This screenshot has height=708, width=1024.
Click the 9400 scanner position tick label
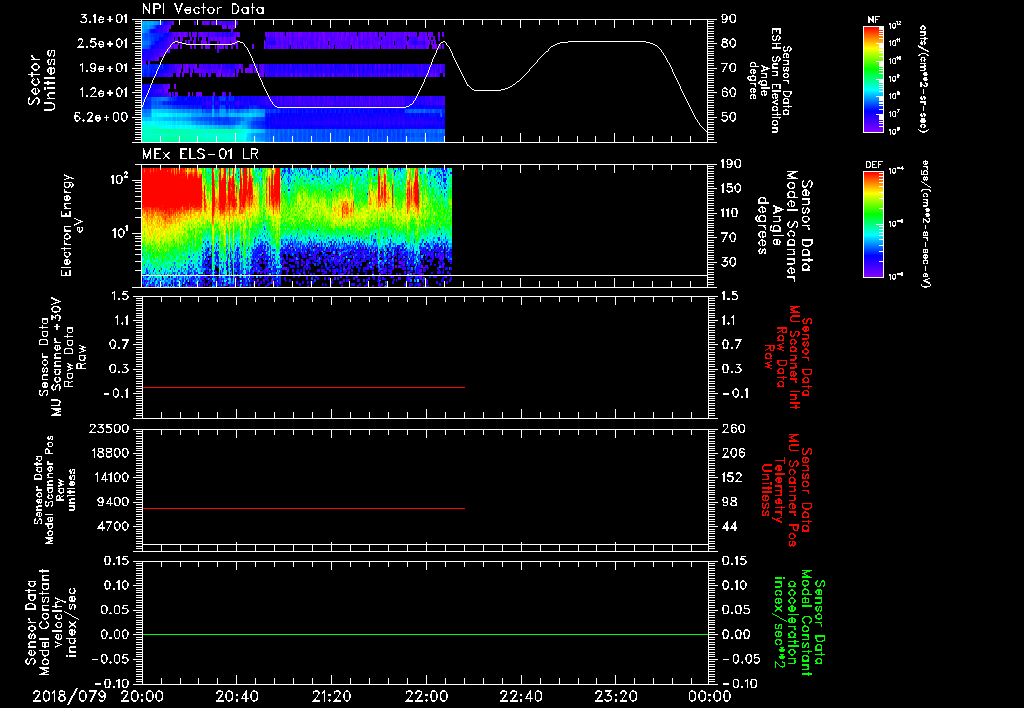112,502
